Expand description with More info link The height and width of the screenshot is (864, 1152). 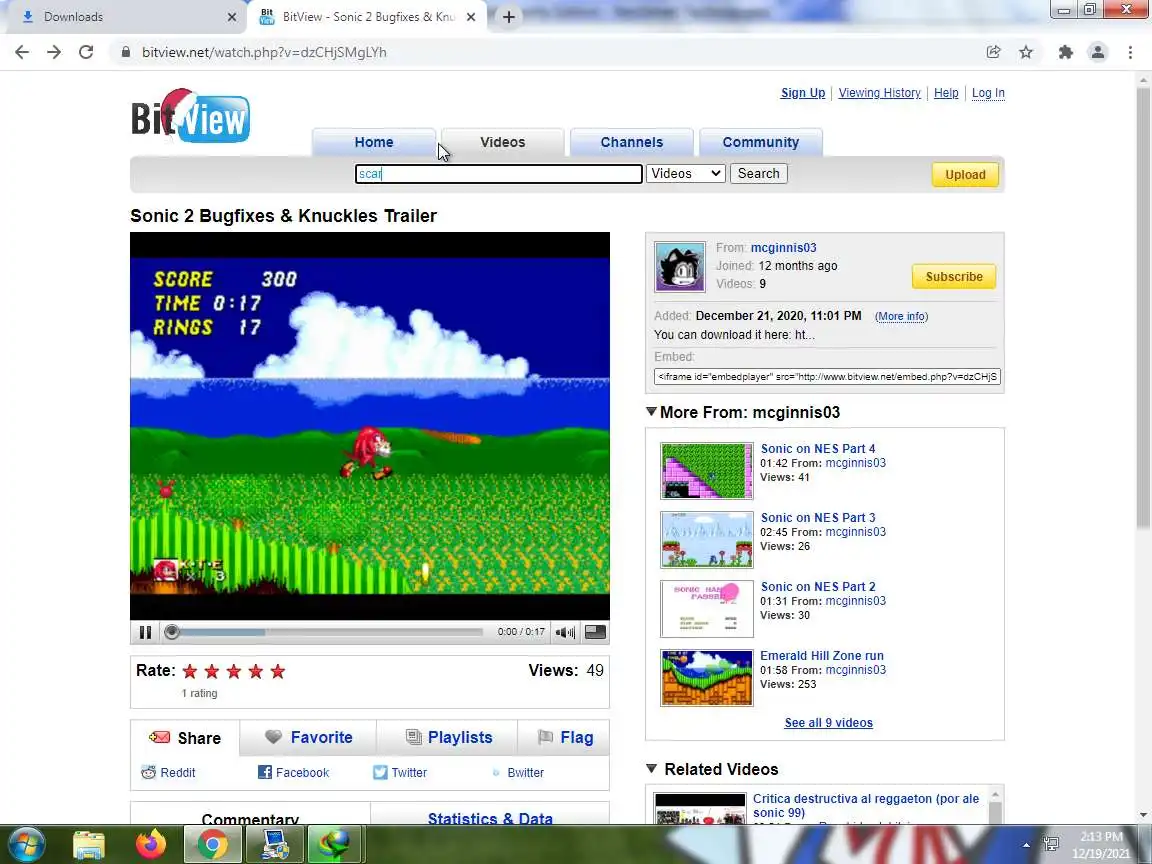901,316
